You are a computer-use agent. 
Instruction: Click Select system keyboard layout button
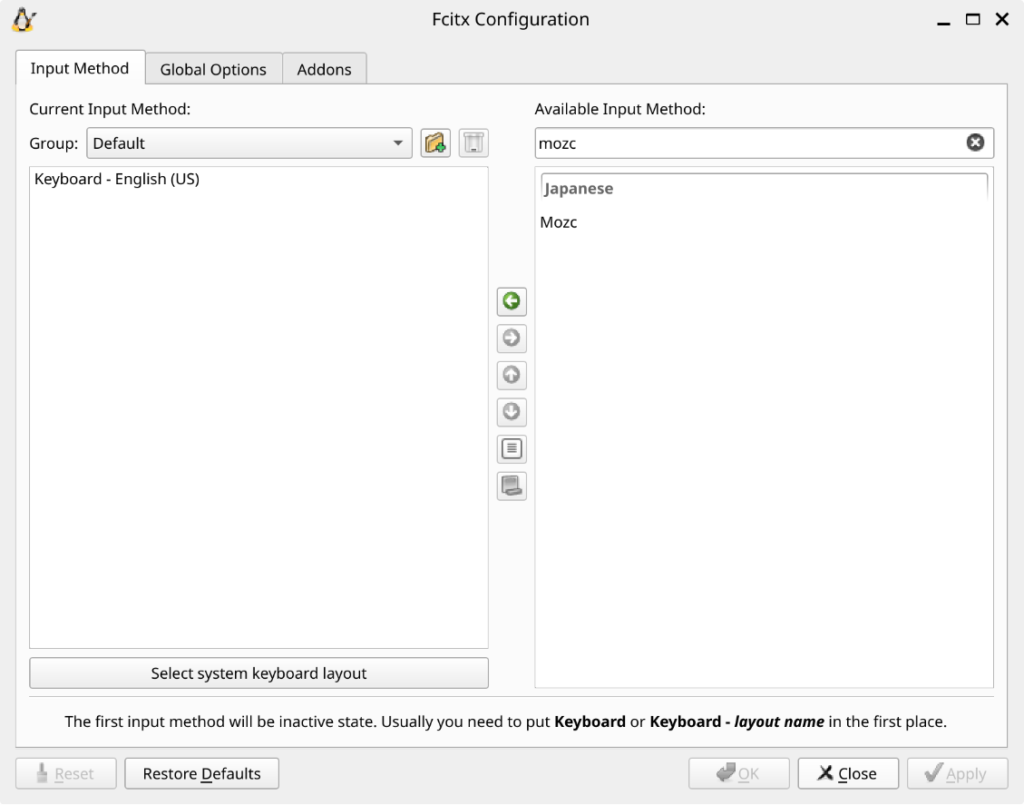coord(258,673)
